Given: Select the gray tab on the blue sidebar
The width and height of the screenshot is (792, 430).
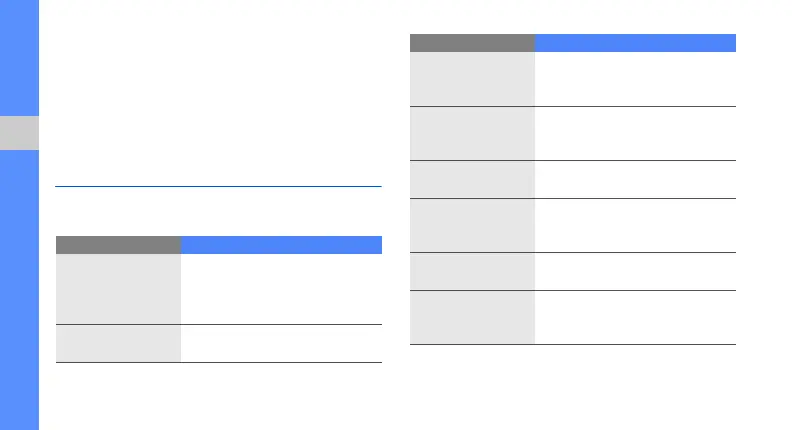Looking at the screenshot, I should [x=19, y=133].
